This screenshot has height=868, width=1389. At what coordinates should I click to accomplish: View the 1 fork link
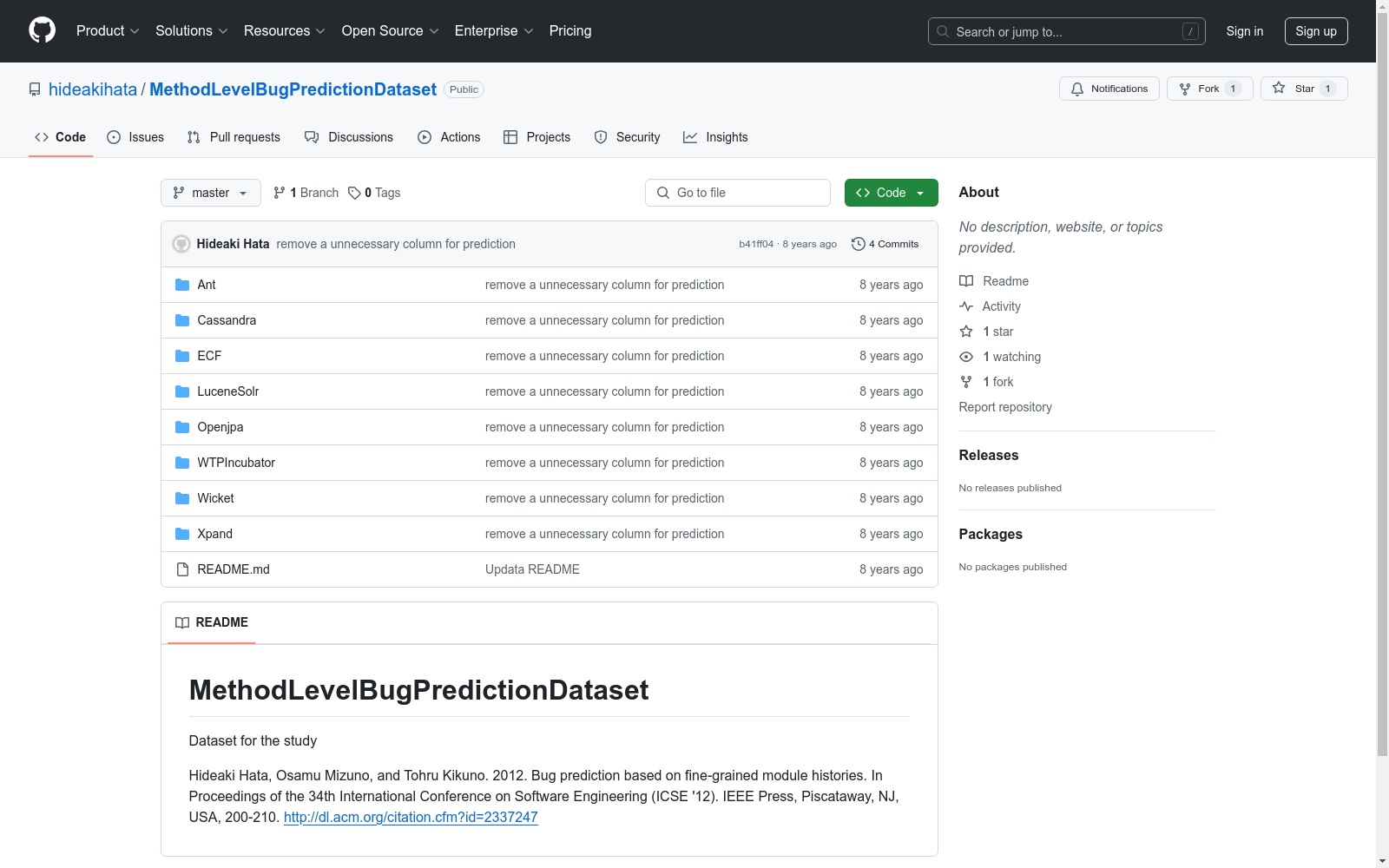(x=986, y=382)
